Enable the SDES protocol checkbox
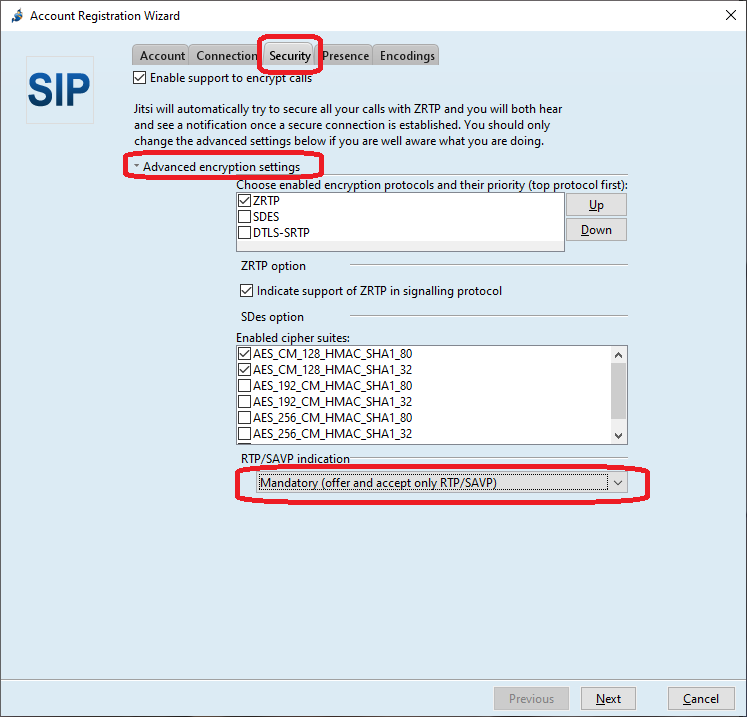The height and width of the screenshot is (717, 747). coord(245,217)
